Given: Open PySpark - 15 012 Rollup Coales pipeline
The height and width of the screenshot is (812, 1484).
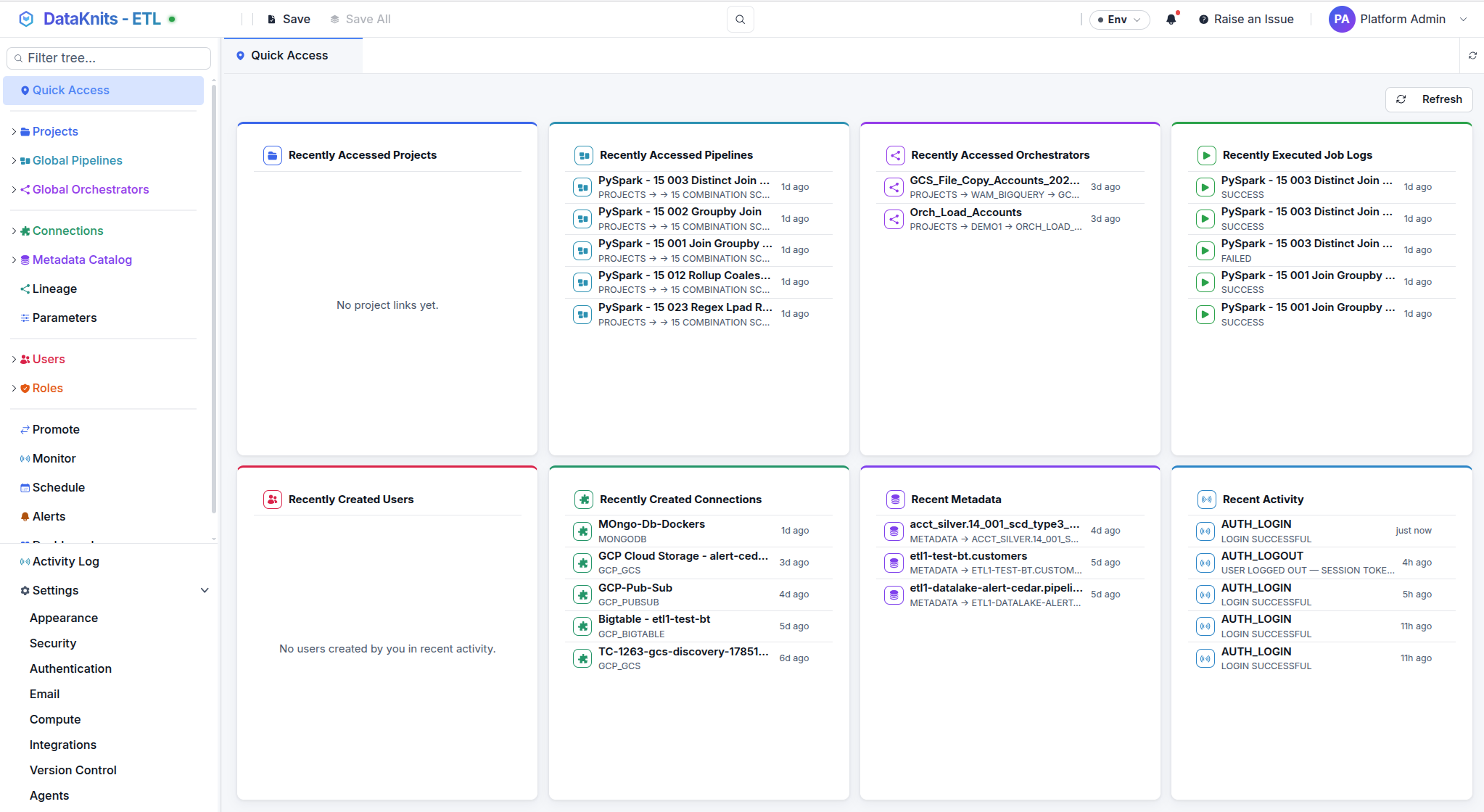Looking at the screenshot, I should point(698,282).
